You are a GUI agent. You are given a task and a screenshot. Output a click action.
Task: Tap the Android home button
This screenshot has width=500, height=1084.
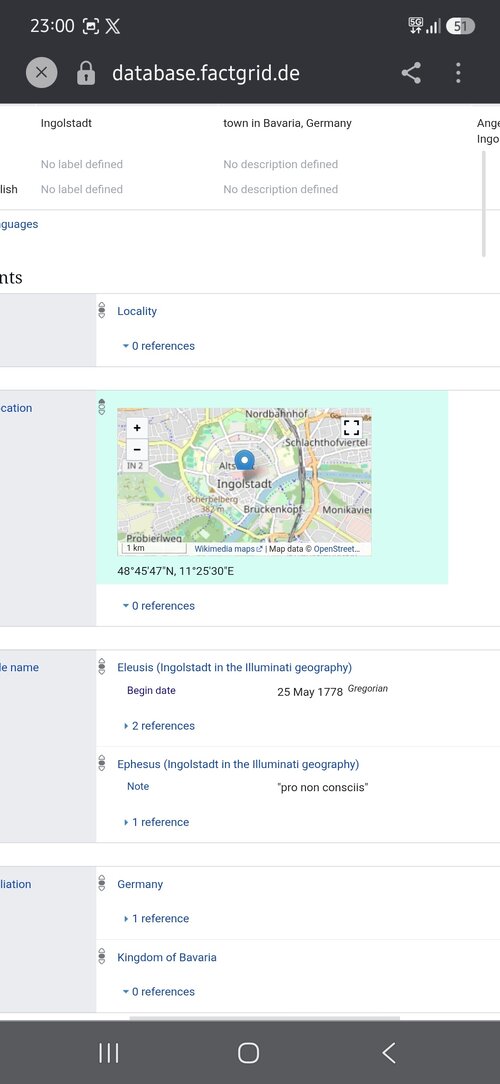coord(248,1053)
